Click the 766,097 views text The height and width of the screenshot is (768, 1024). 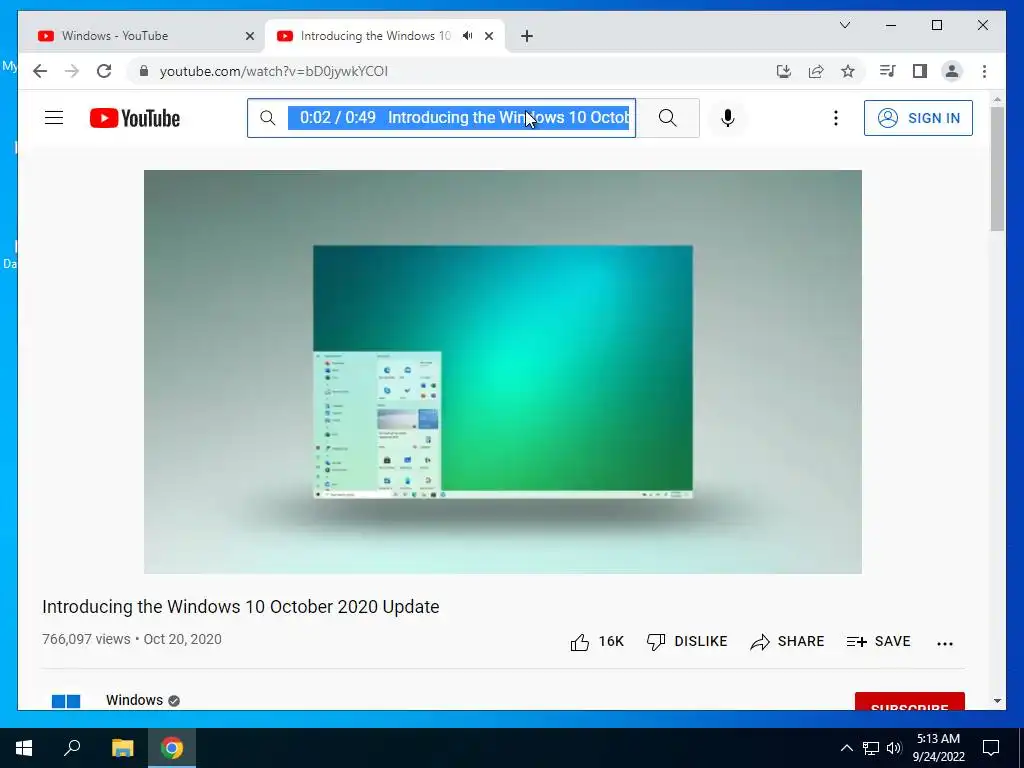pos(86,639)
